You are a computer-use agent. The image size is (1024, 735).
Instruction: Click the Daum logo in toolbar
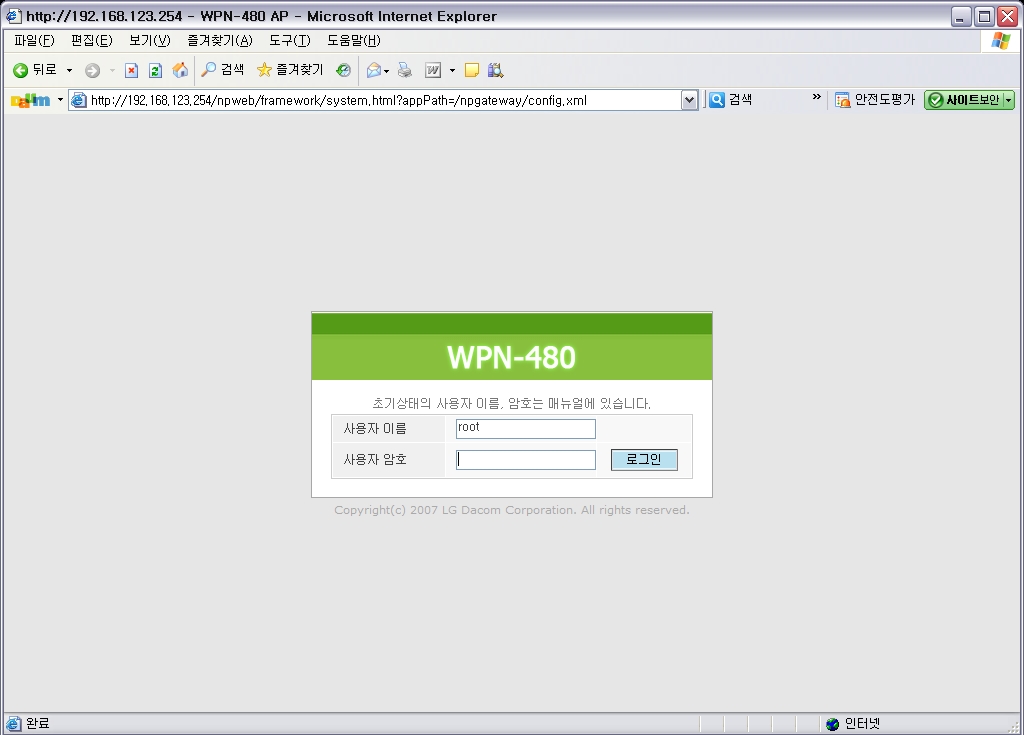click(x=30, y=100)
